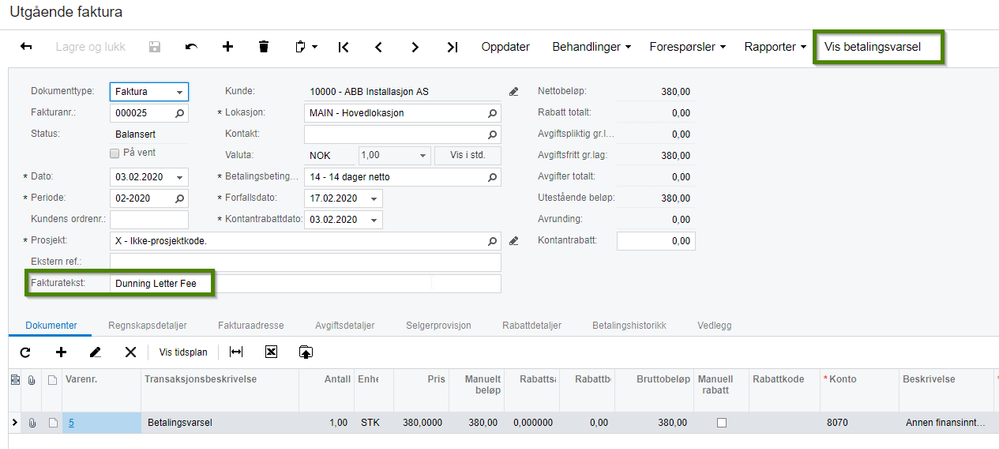999x449 pixels.
Task: Open the Betalingshistorikk tab
Action: pyautogui.click(x=629, y=325)
